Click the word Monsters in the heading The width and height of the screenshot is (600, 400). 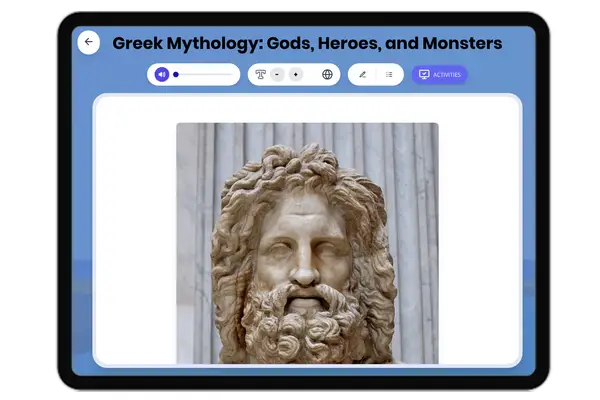pyautogui.click(x=456, y=43)
